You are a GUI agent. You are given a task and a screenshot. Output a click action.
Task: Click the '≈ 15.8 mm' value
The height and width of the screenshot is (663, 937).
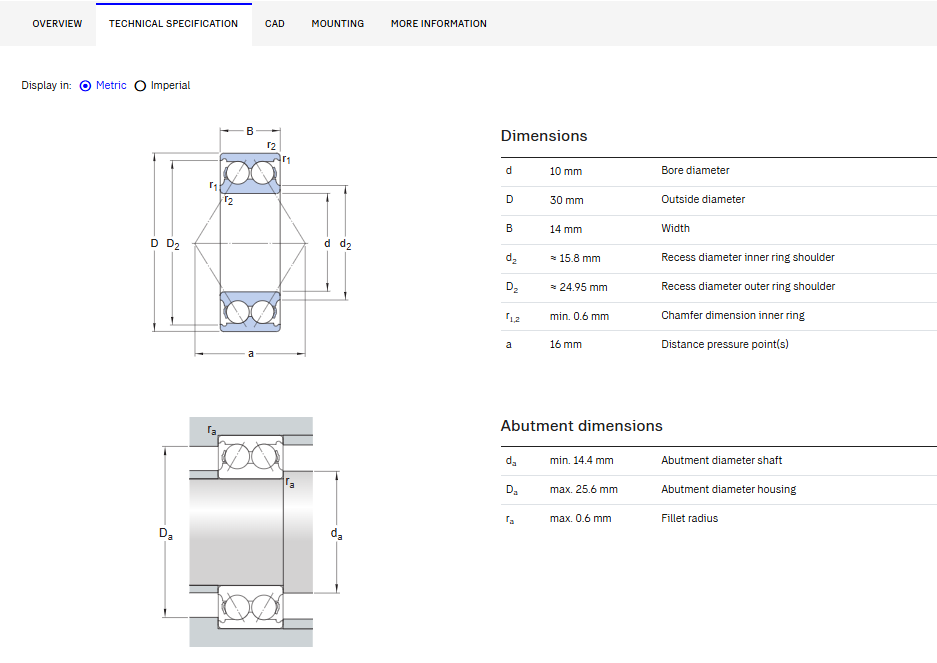click(575, 258)
